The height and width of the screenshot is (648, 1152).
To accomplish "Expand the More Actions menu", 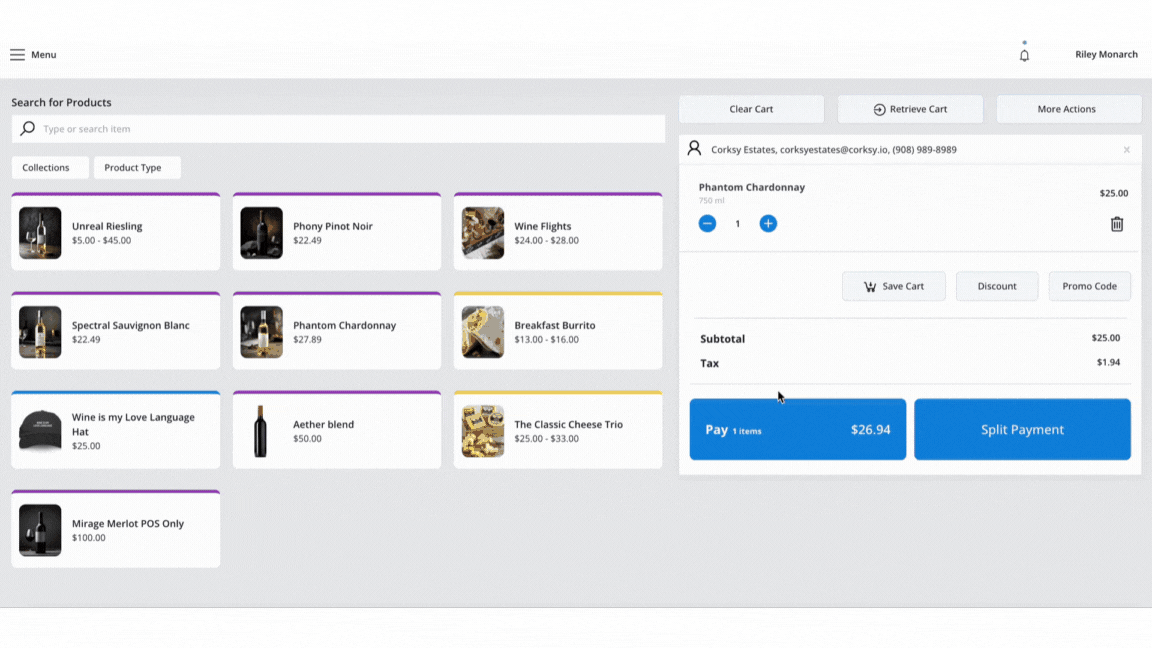I will [1068, 109].
